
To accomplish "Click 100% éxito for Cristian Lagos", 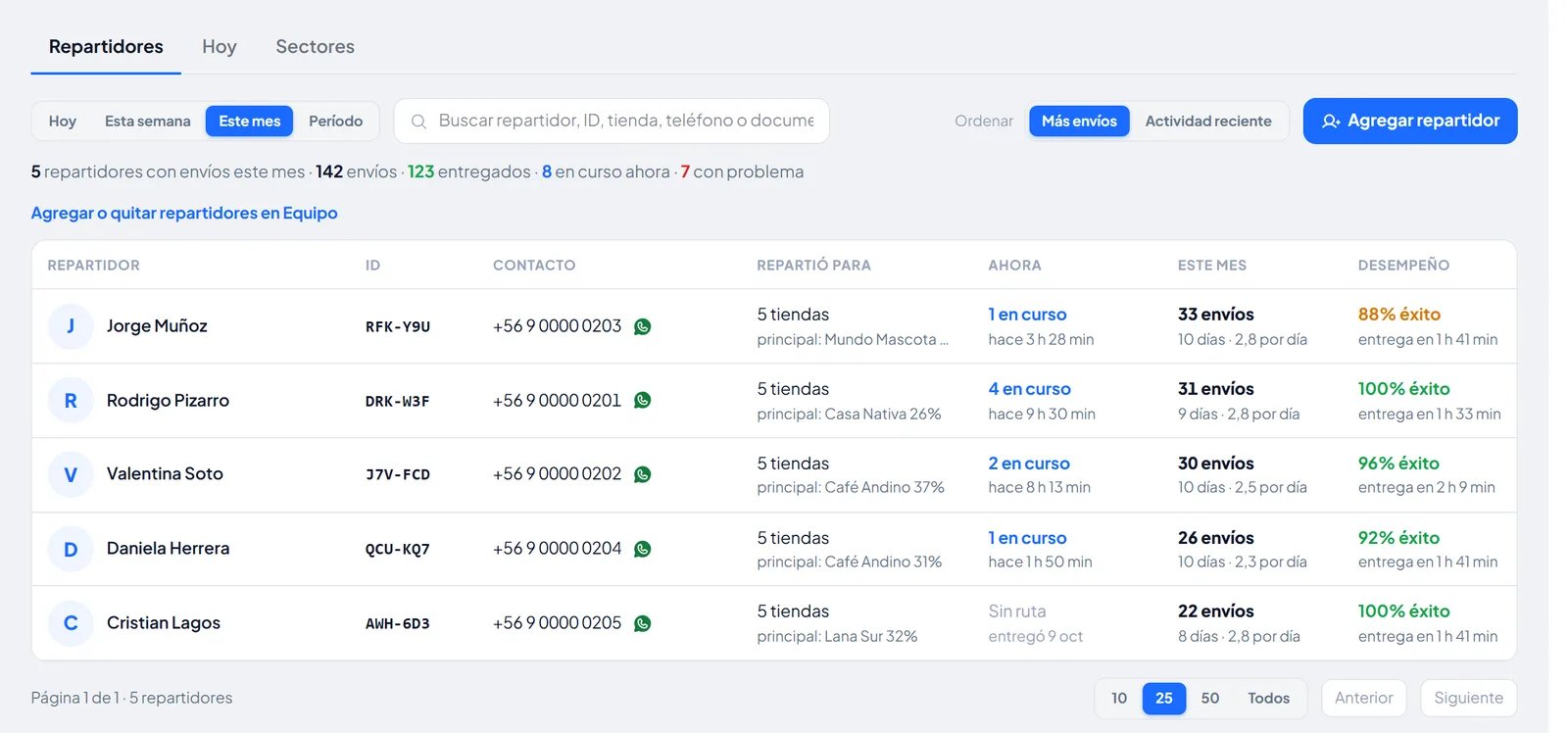I will coord(1403,611).
